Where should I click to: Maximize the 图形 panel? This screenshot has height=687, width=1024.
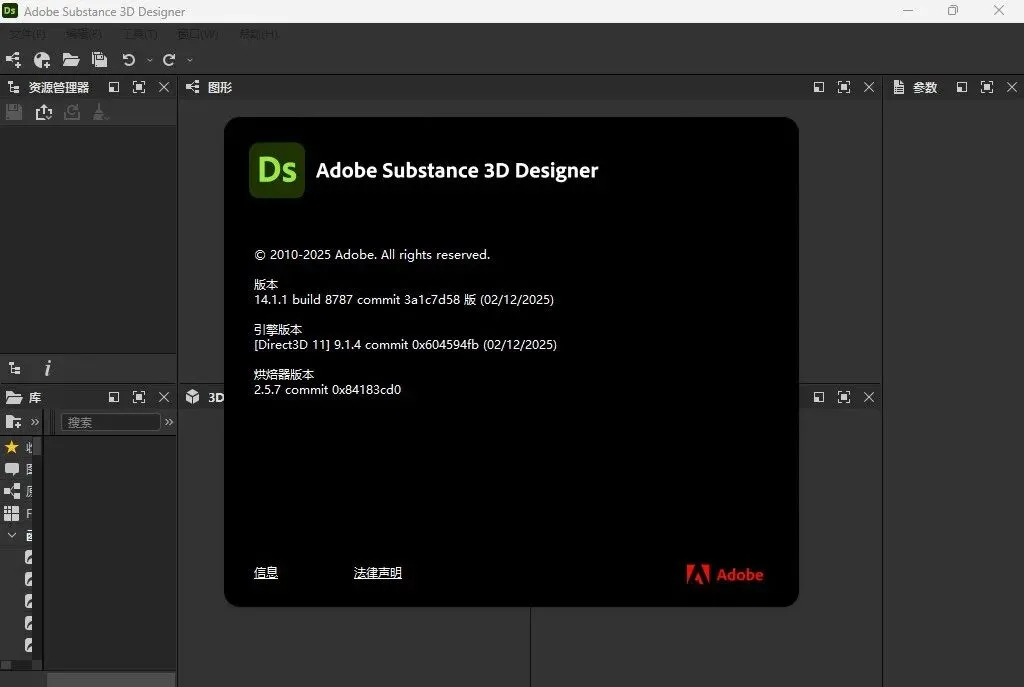[844, 87]
